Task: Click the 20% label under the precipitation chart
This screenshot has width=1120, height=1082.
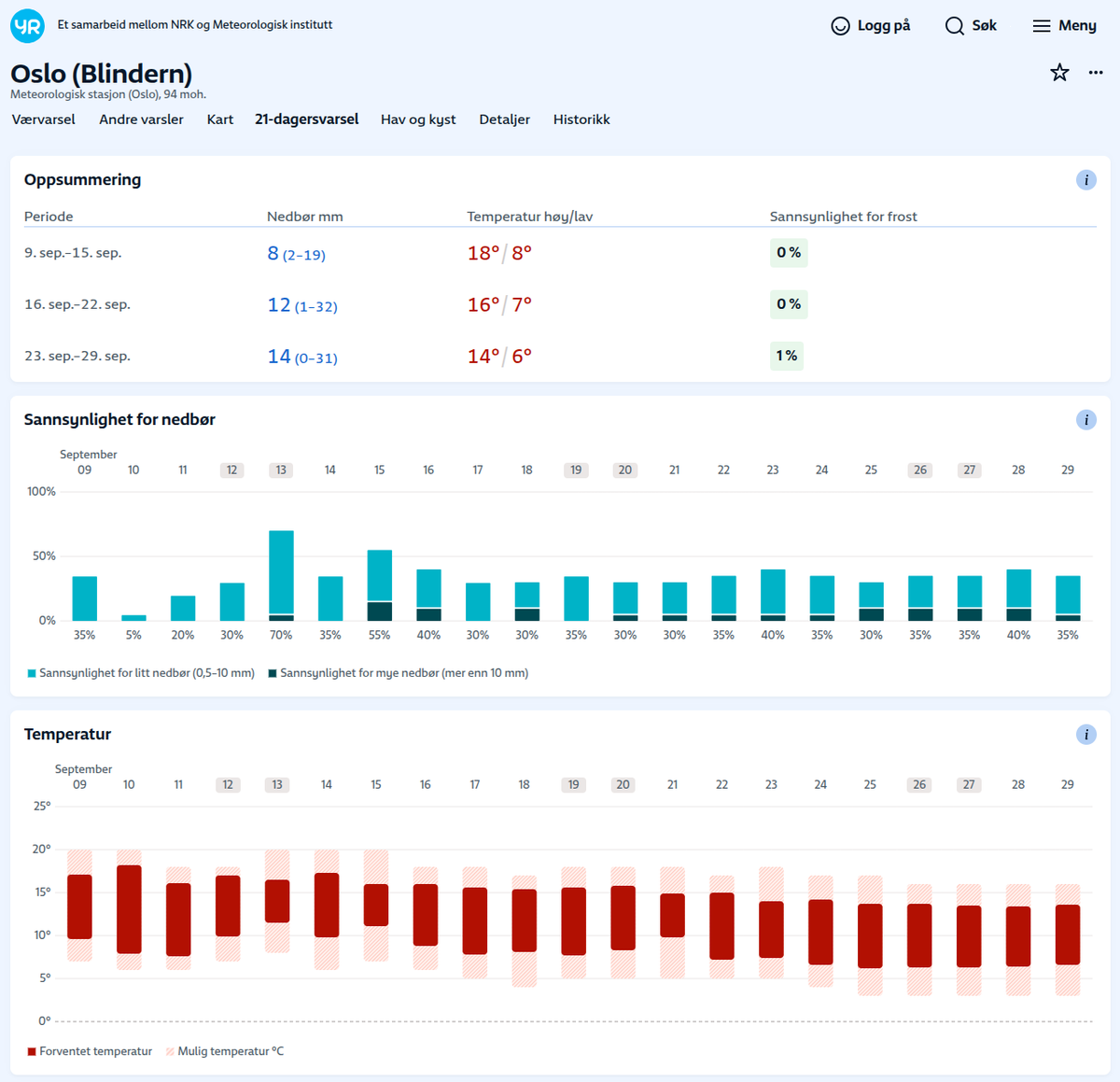Action: point(183,635)
